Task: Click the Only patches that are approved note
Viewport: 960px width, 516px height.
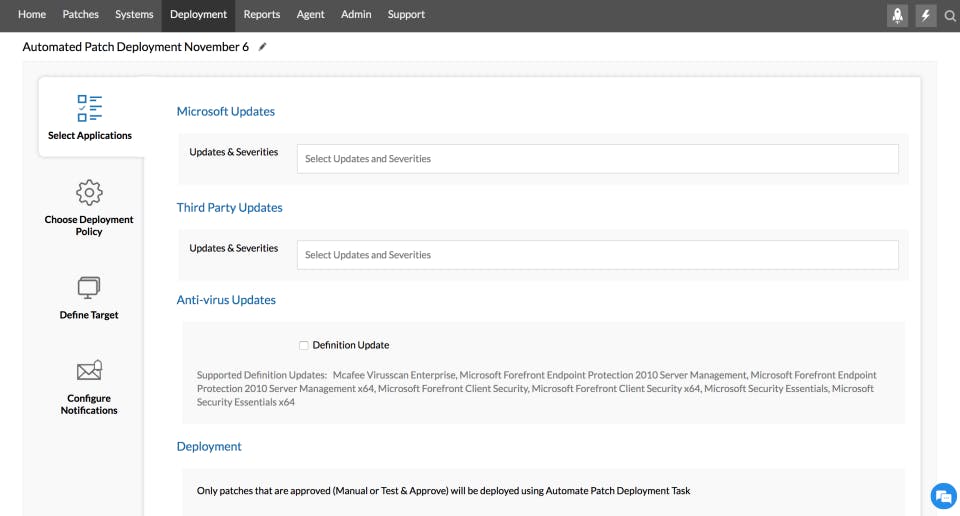Action: [443, 491]
